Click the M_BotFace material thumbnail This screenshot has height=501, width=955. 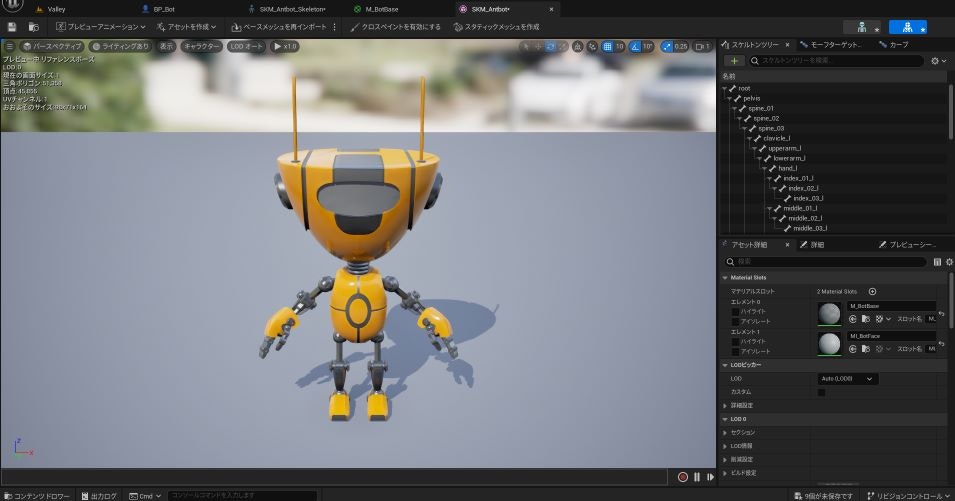[829, 344]
